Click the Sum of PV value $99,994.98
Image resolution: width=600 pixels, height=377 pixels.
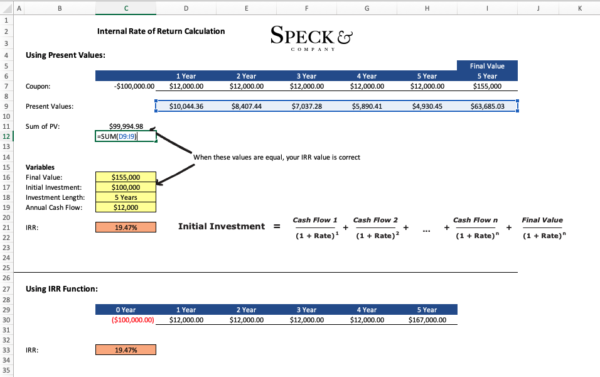pyautogui.click(x=126, y=126)
